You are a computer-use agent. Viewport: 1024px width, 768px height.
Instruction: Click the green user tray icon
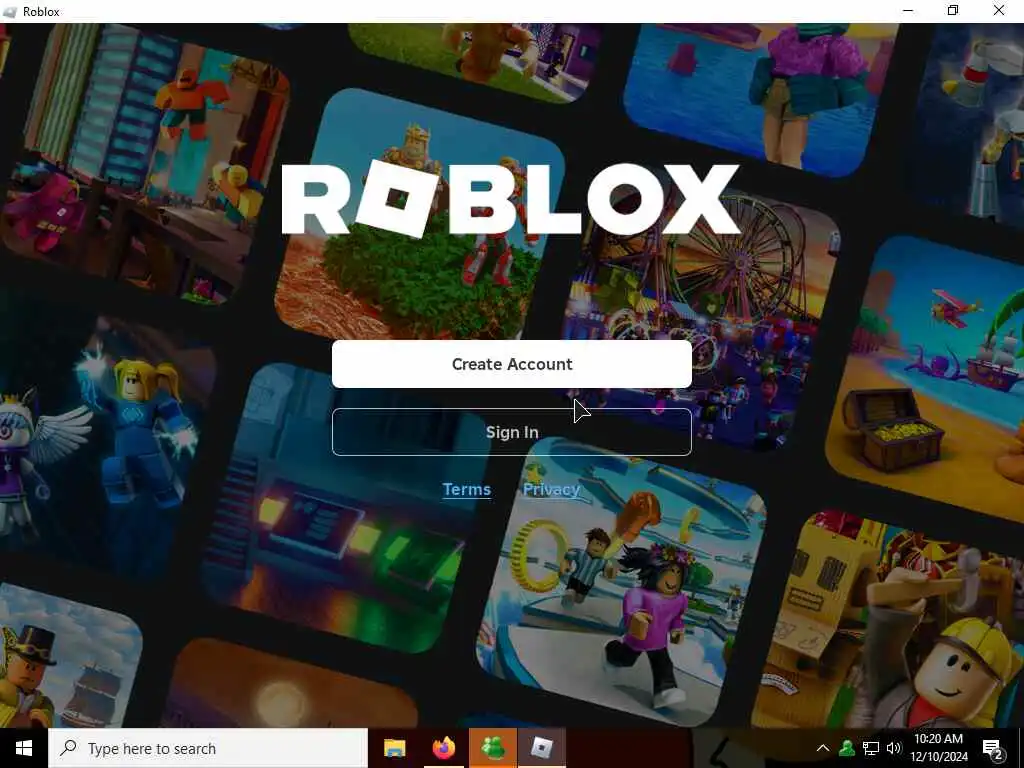click(847, 748)
